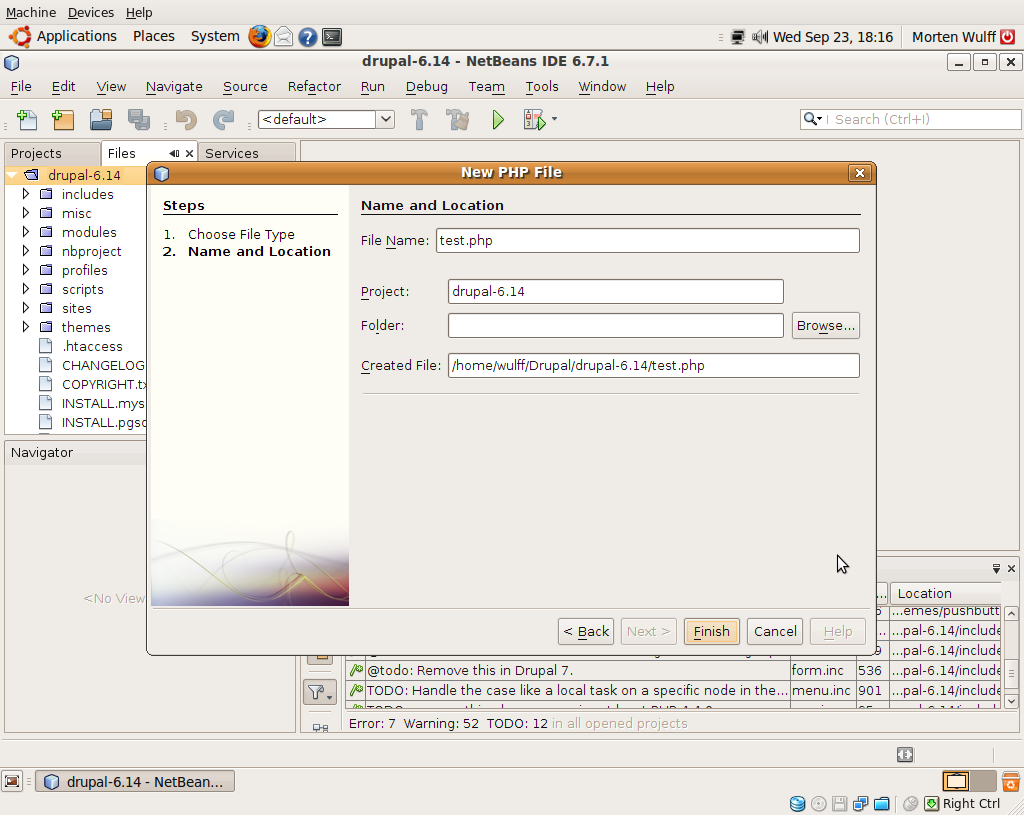Open the Applications menu
Viewport: 1024px width, 815px height.
pos(76,37)
